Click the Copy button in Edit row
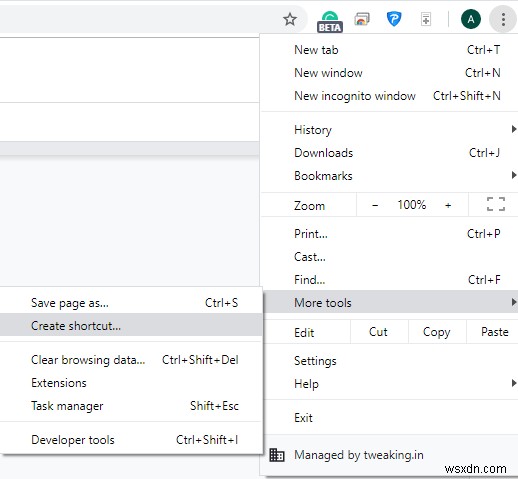Screen dimensions: 518x479 click(x=437, y=332)
